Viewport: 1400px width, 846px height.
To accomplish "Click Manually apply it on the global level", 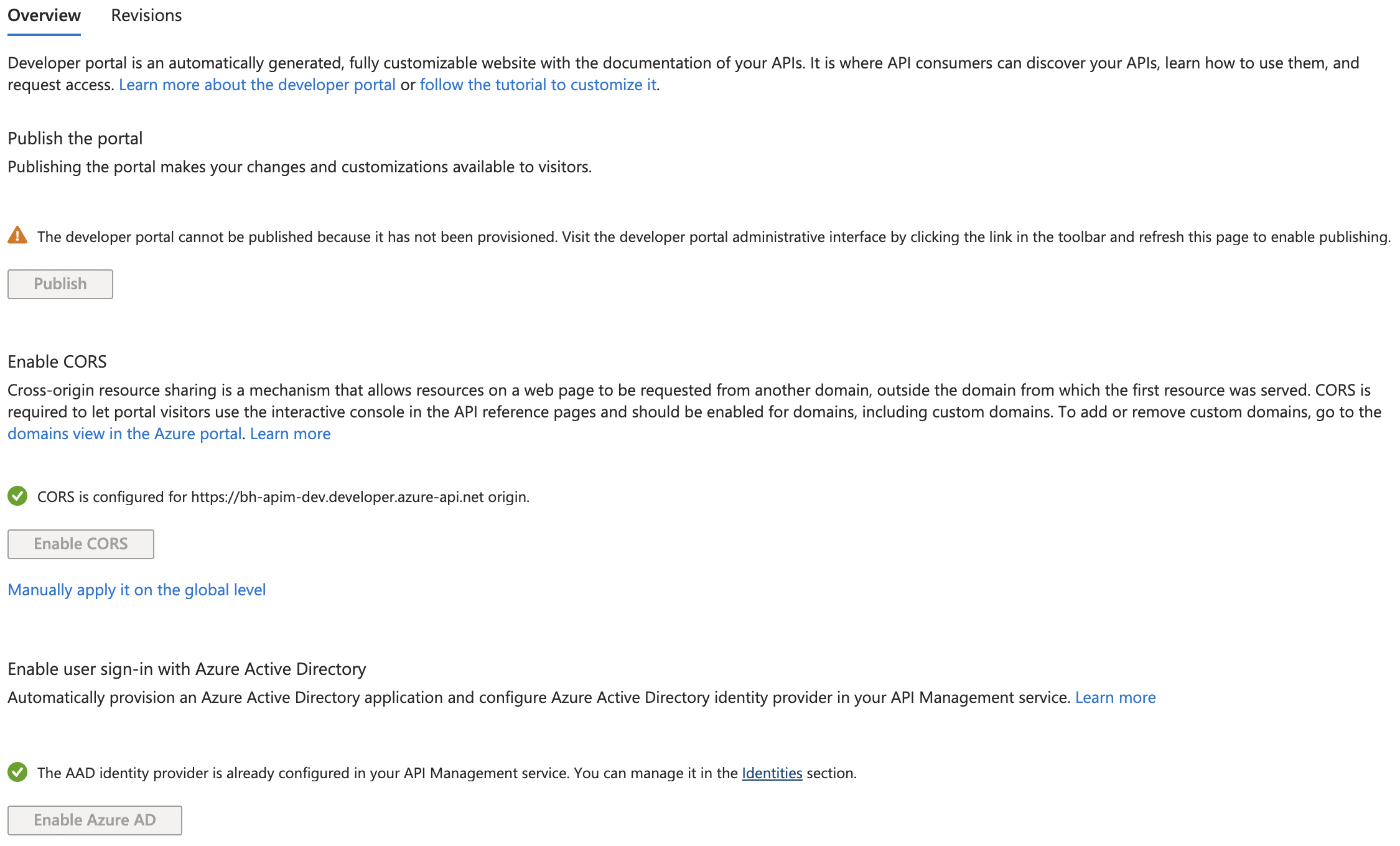I will pos(137,590).
